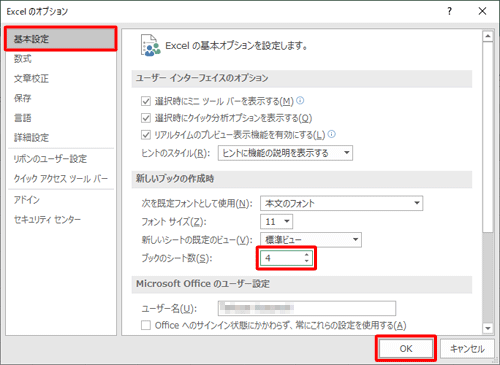Open the 次を既定フォントとして使用 dropdown
Screen dimensions: 500x365
341,203
